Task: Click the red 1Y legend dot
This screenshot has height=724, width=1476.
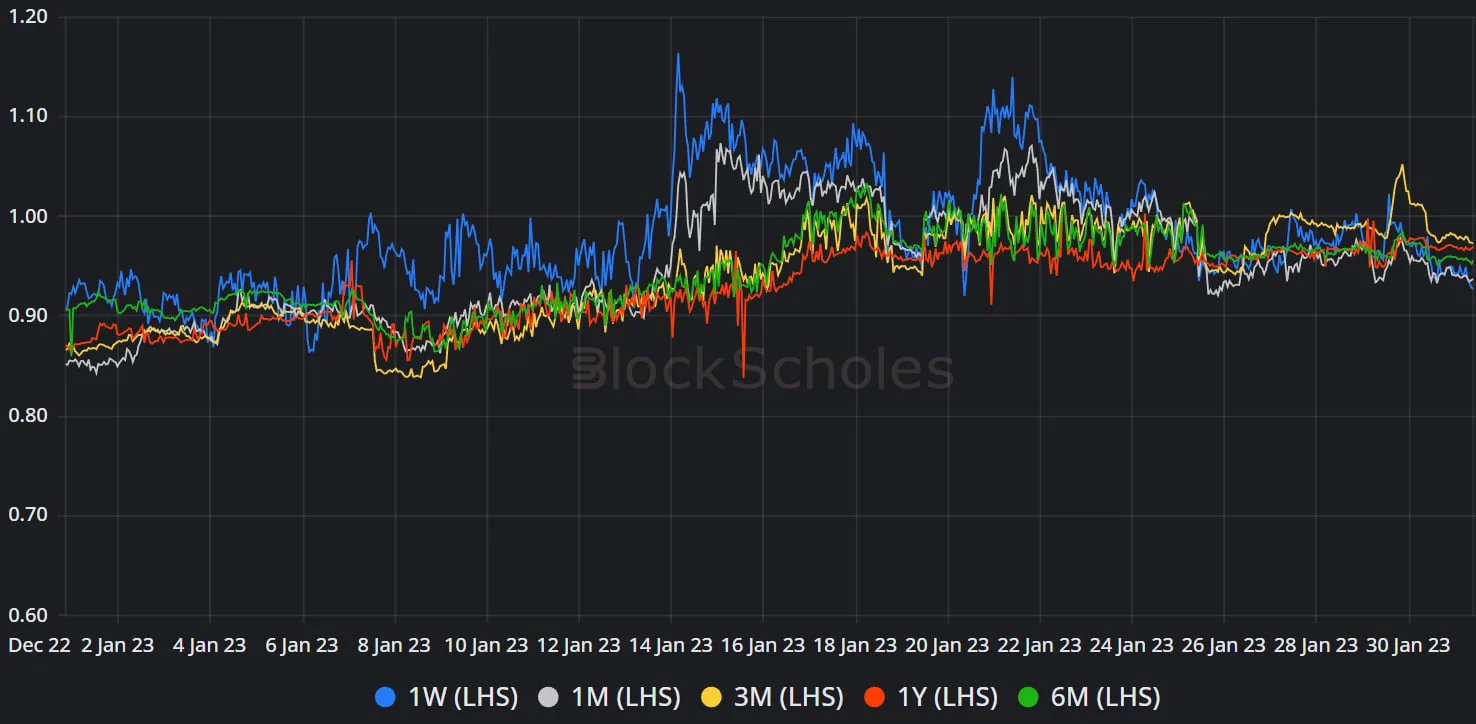Action: pos(873,697)
